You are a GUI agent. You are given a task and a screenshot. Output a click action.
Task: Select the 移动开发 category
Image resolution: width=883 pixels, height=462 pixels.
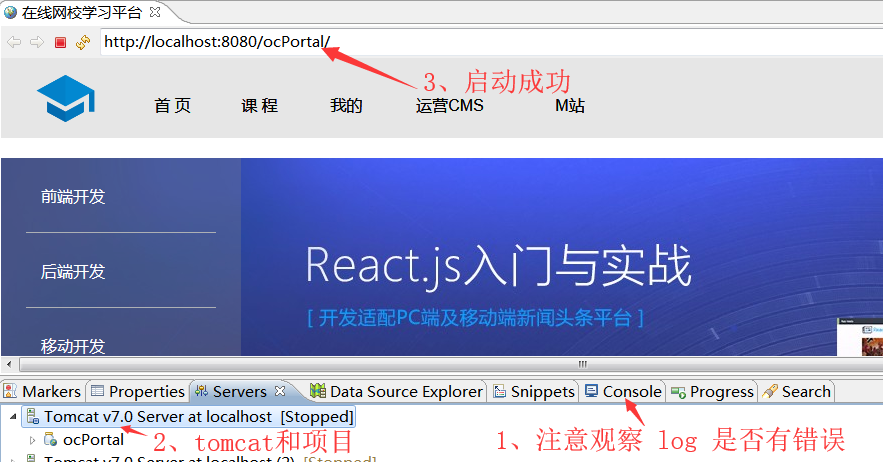tap(73, 346)
